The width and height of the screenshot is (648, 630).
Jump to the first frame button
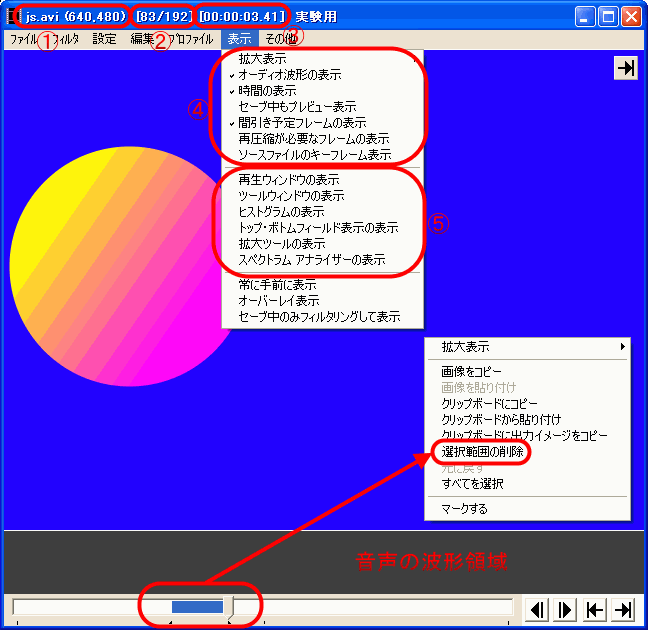tap(595, 608)
